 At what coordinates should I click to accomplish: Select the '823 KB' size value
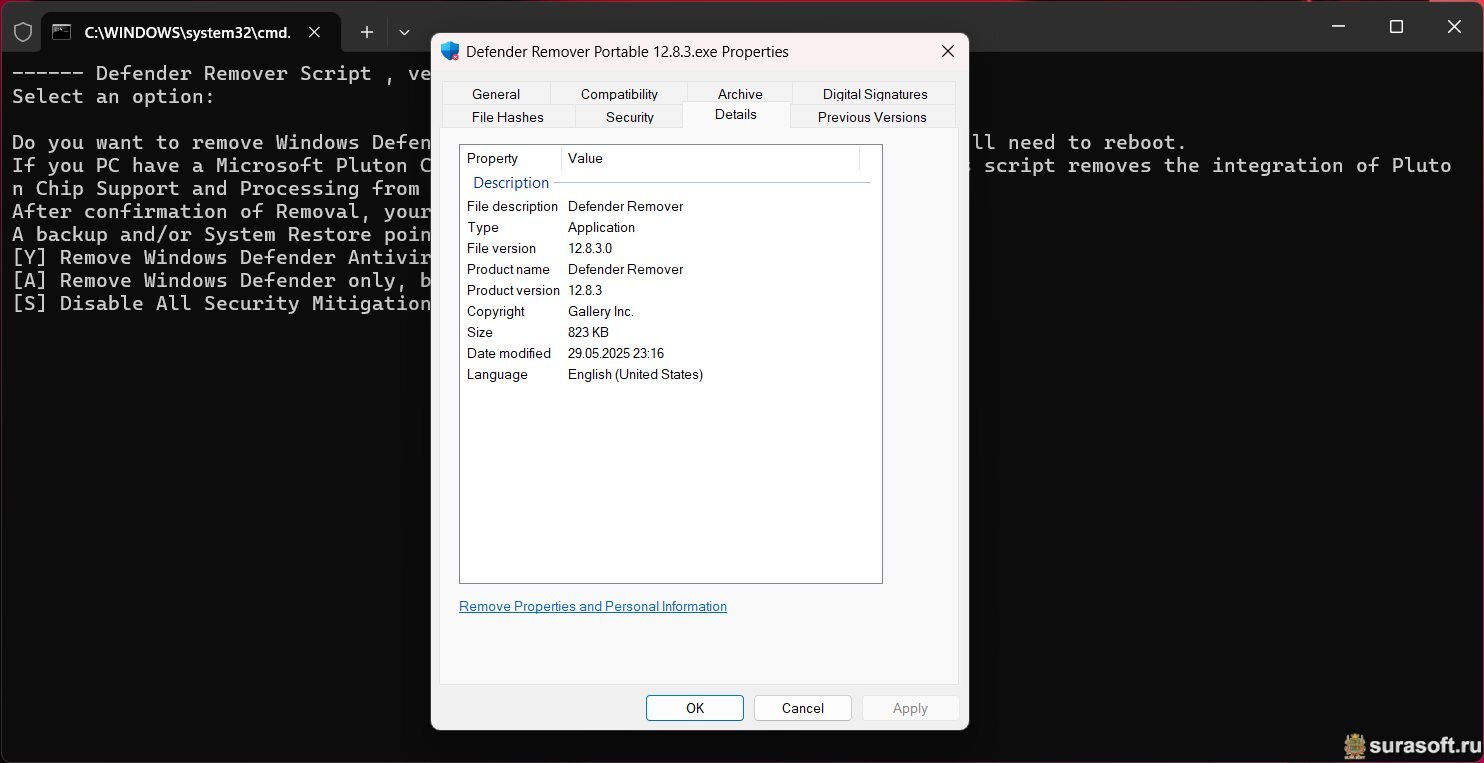[x=588, y=332]
